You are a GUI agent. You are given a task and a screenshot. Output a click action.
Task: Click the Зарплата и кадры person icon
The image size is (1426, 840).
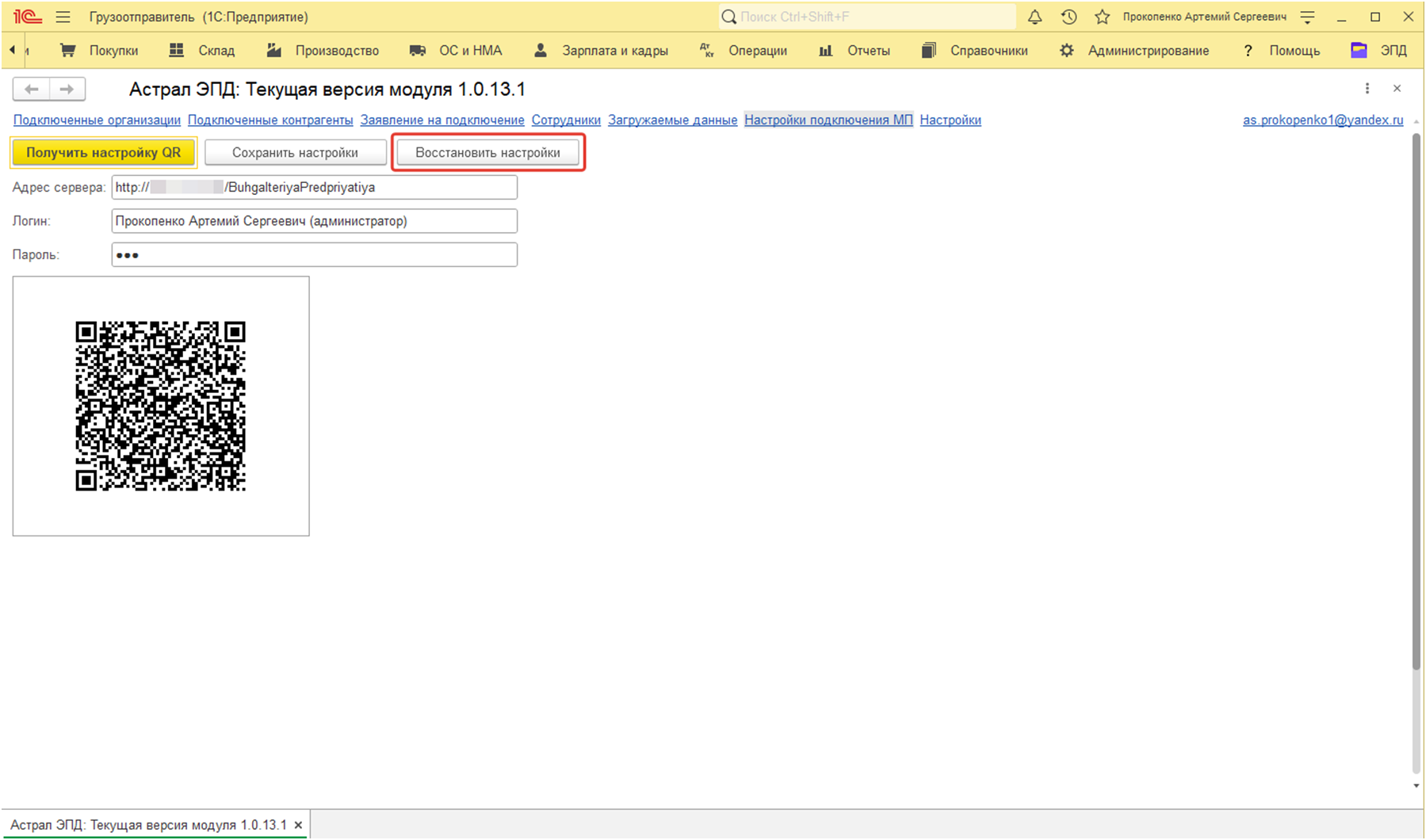(x=541, y=50)
